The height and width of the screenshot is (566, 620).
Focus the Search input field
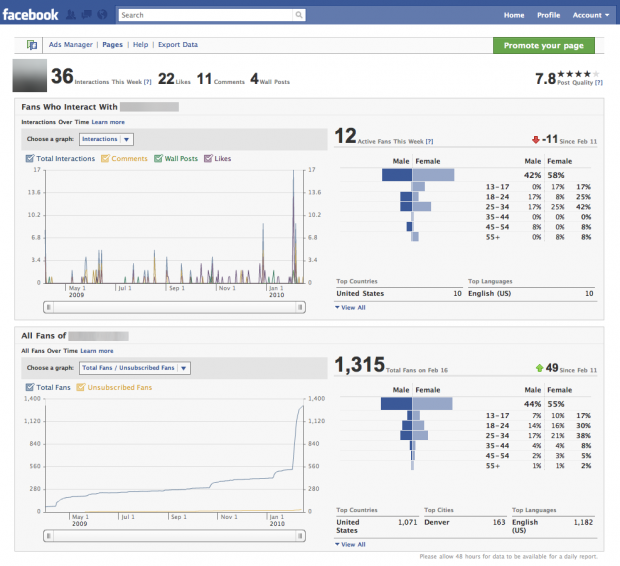[206, 15]
